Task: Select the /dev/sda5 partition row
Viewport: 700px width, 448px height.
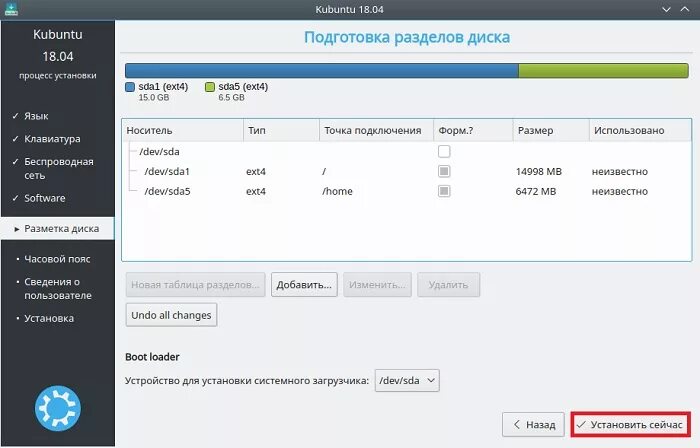Action: pos(406,191)
